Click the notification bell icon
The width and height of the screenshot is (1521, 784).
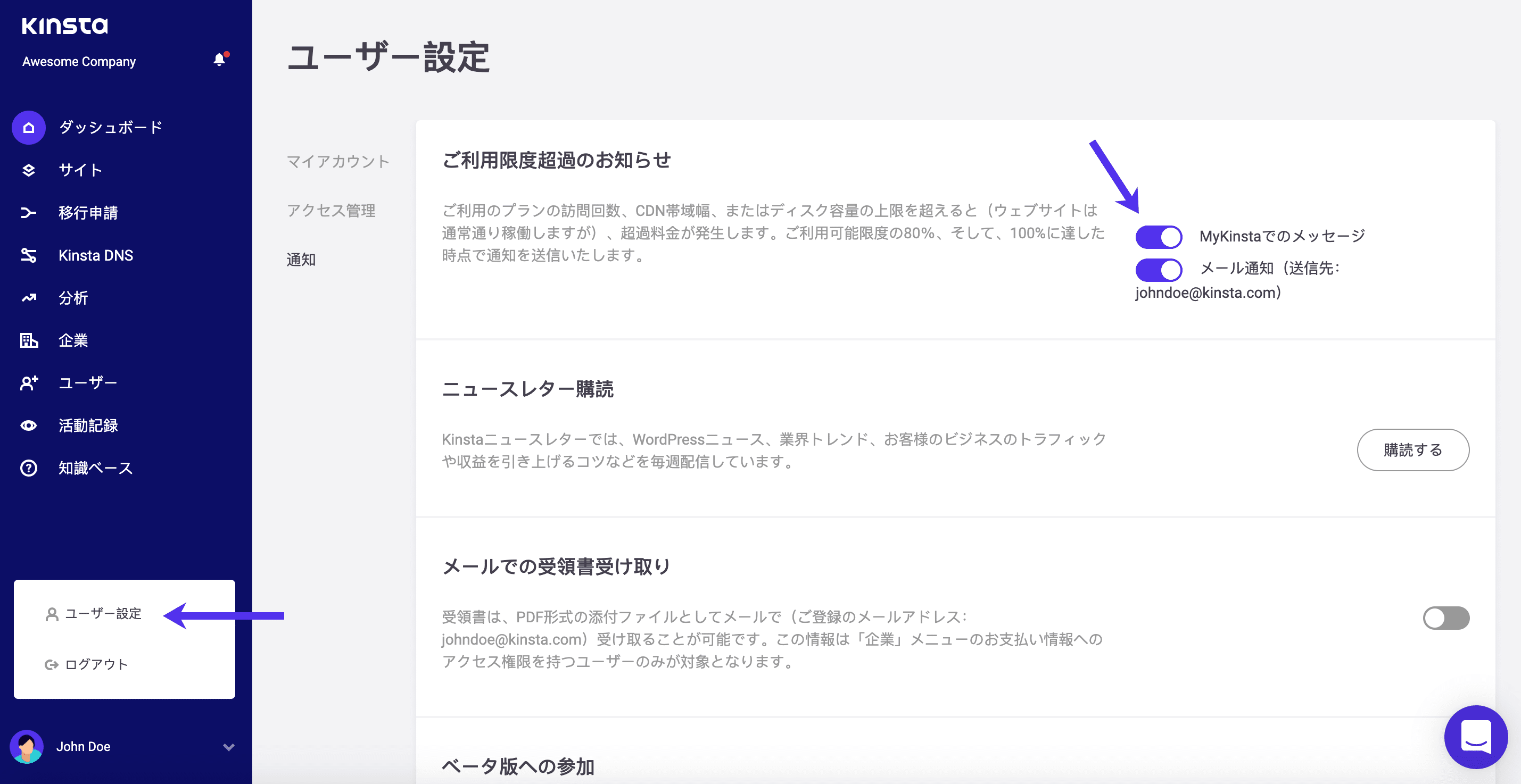pyautogui.click(x=219, y=60)
